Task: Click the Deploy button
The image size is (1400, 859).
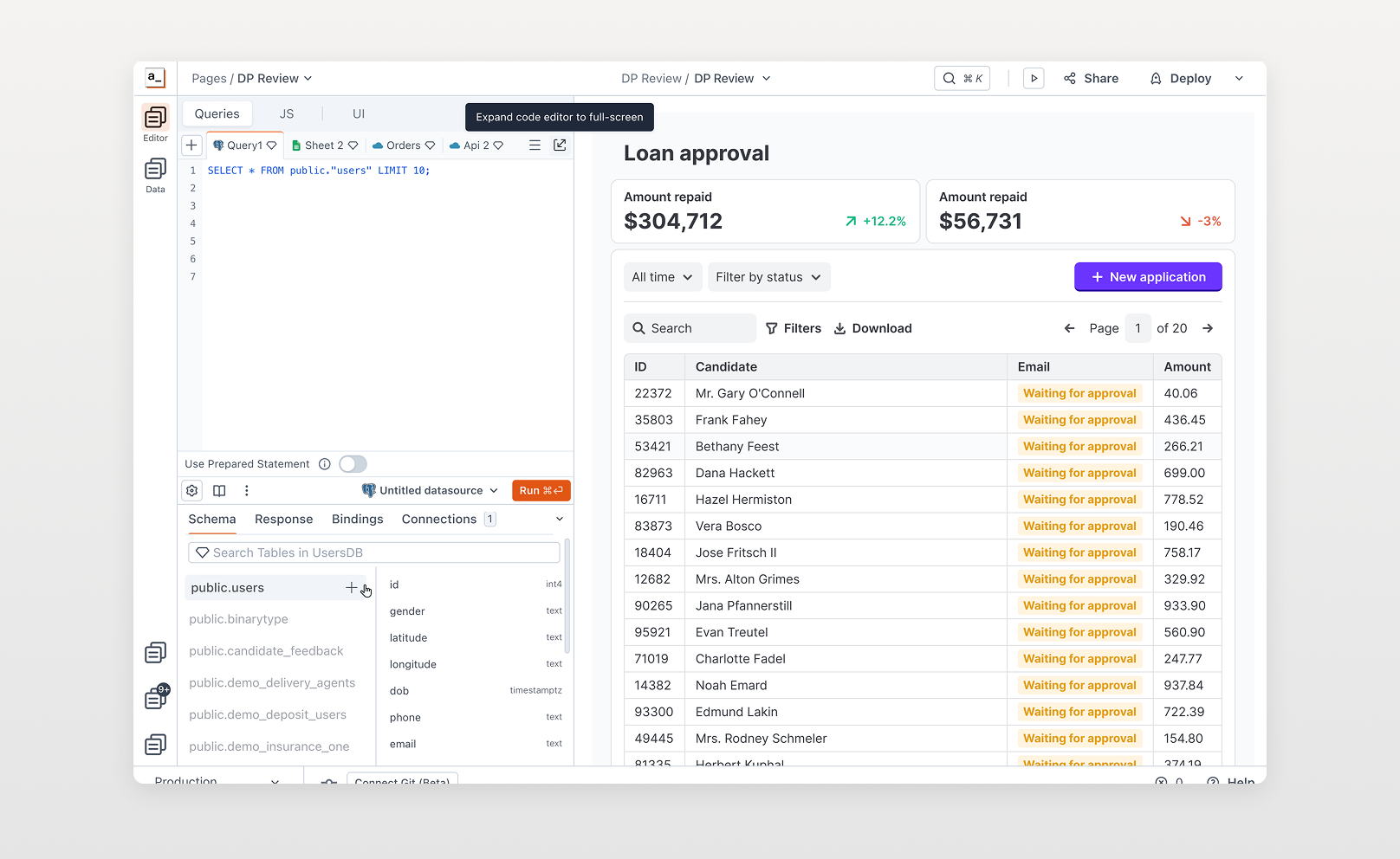Action: point(1181,78)
